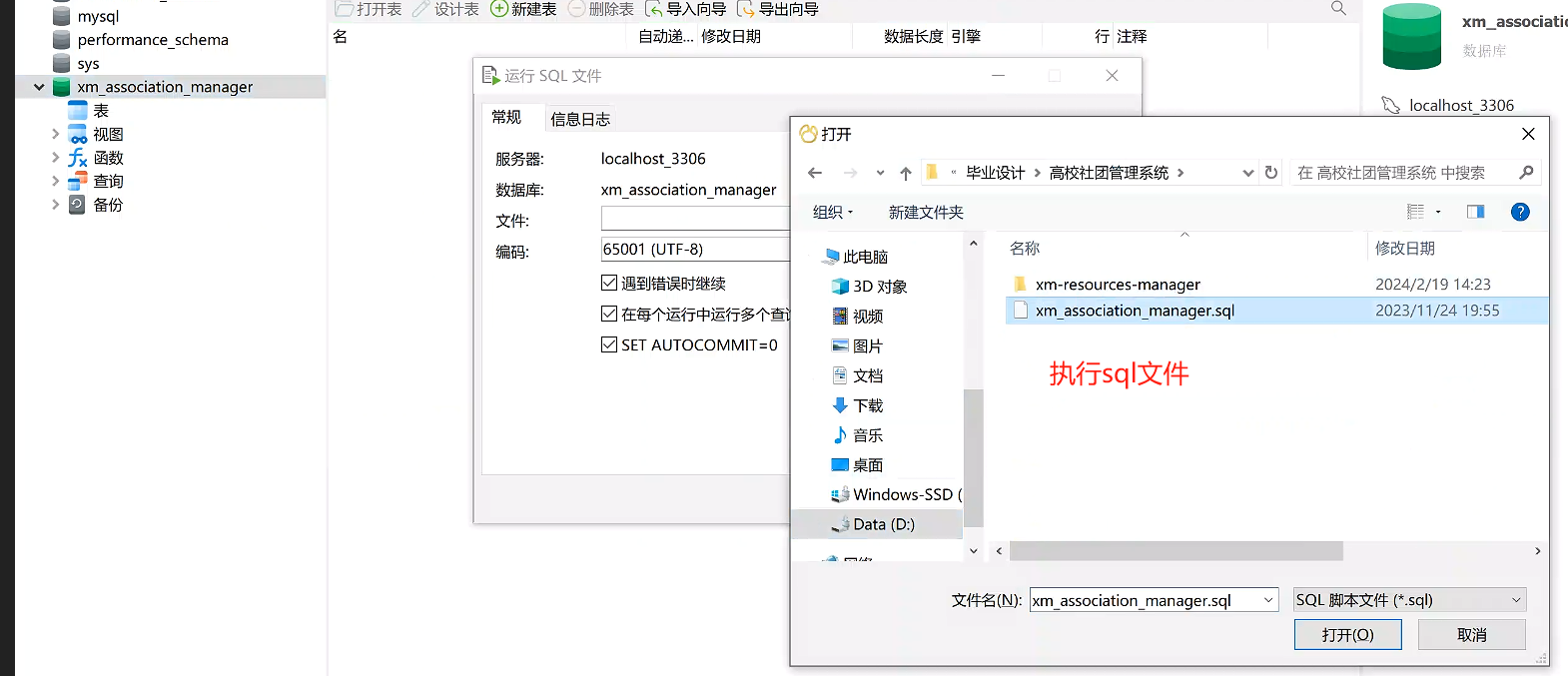Toggle 遇到错误时继续 checkbox
Viewport: 1568px width, 676px height.
[x=609, y=283]
